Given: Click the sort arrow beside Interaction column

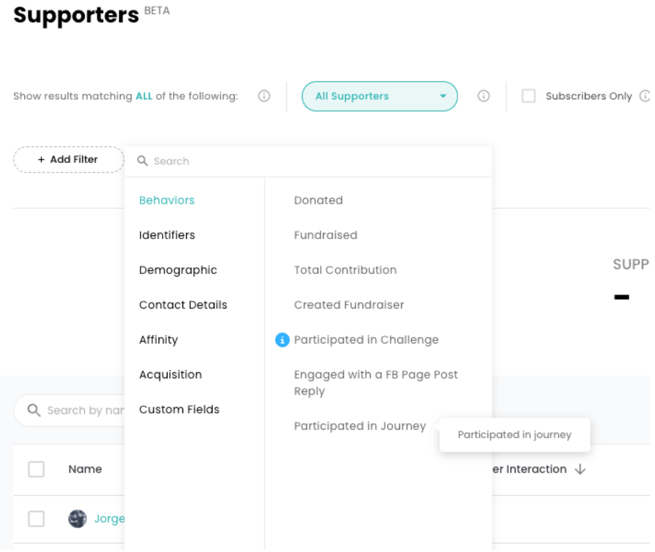Looking at the screenshot, I should [580, 469].
